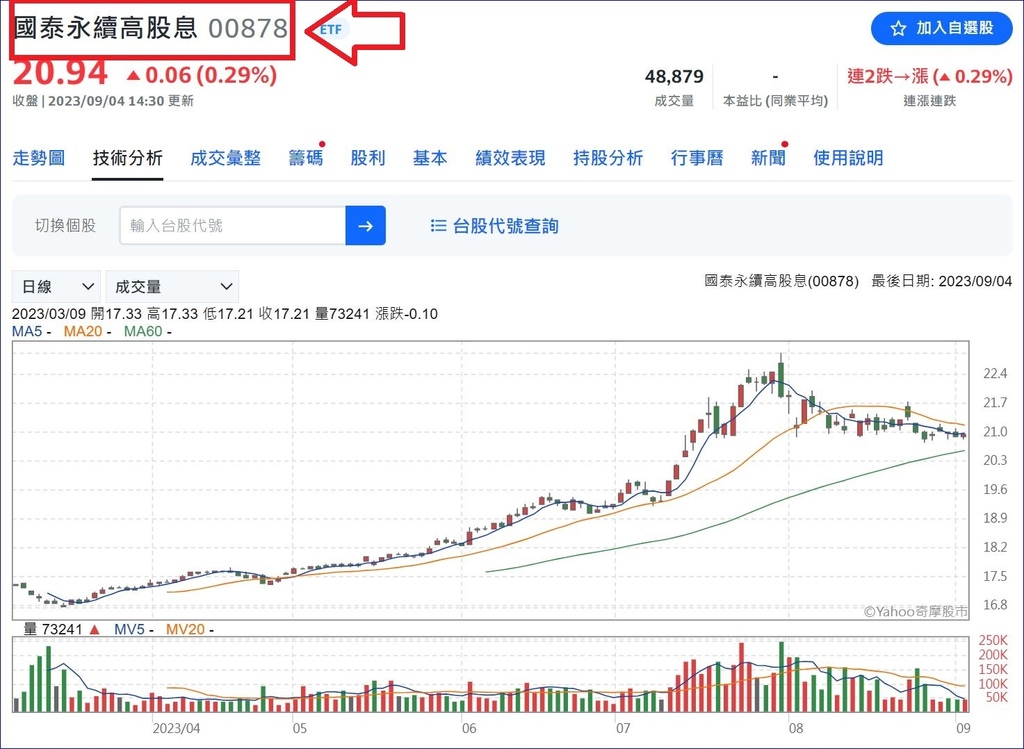Click the 2023/04 date axis label

tap(176, 727)
